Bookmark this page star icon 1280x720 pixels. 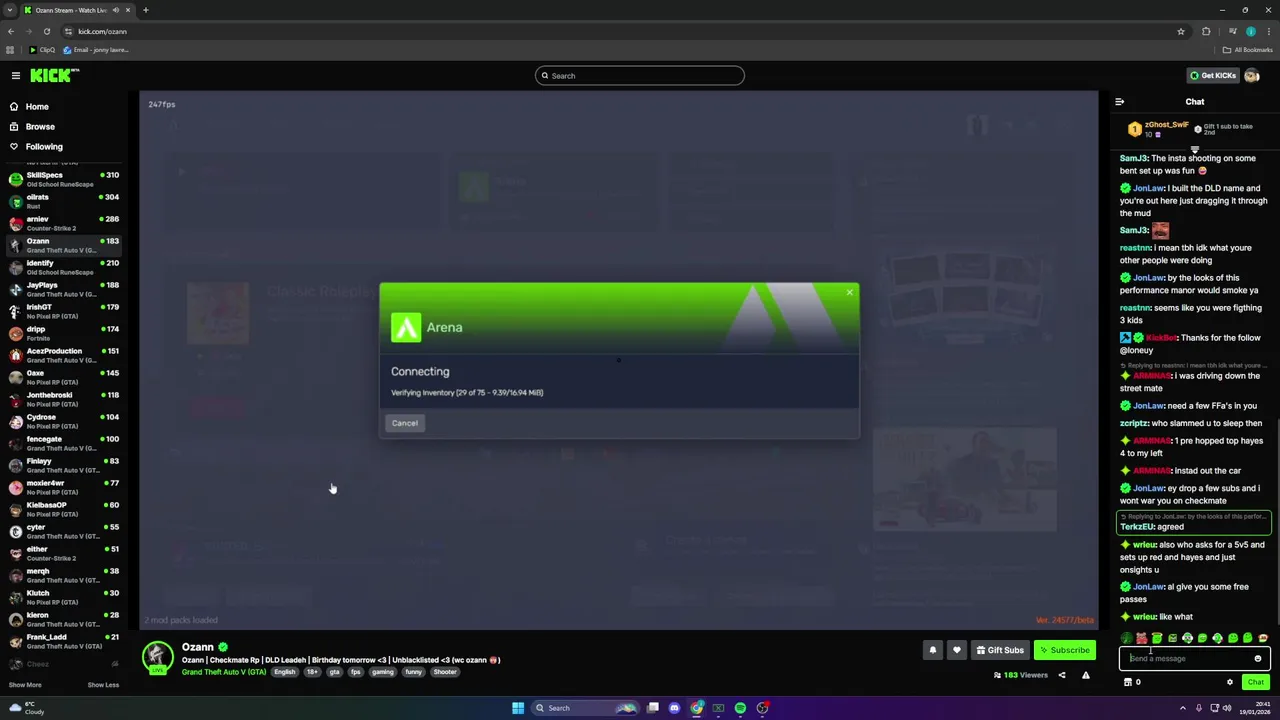coord(1180,31)
